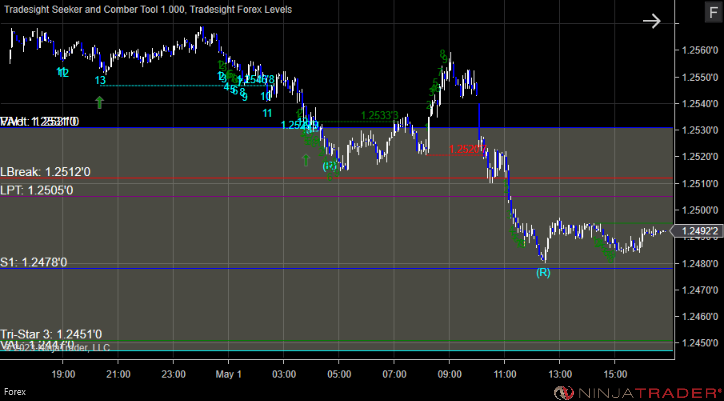Click the 1.2500'0 price axis label
724x401 pixels.
(x=700, y=210)
